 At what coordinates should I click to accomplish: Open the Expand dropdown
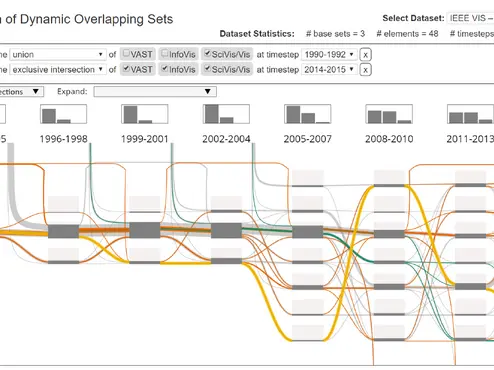click(155, 91)
